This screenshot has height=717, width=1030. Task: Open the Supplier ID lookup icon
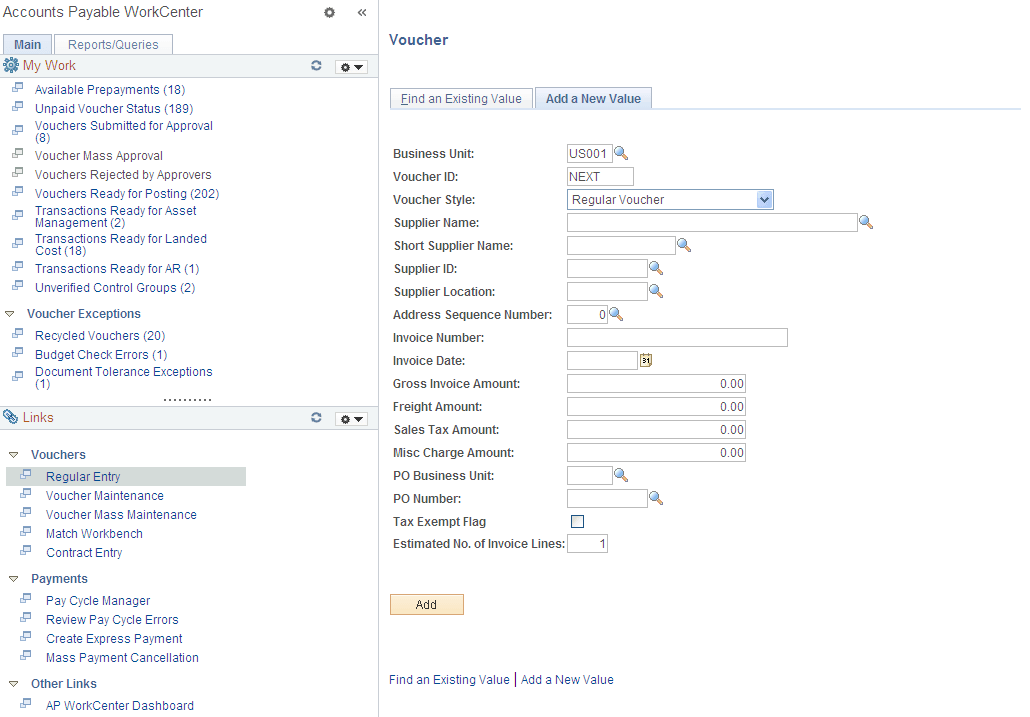[655, 268]
